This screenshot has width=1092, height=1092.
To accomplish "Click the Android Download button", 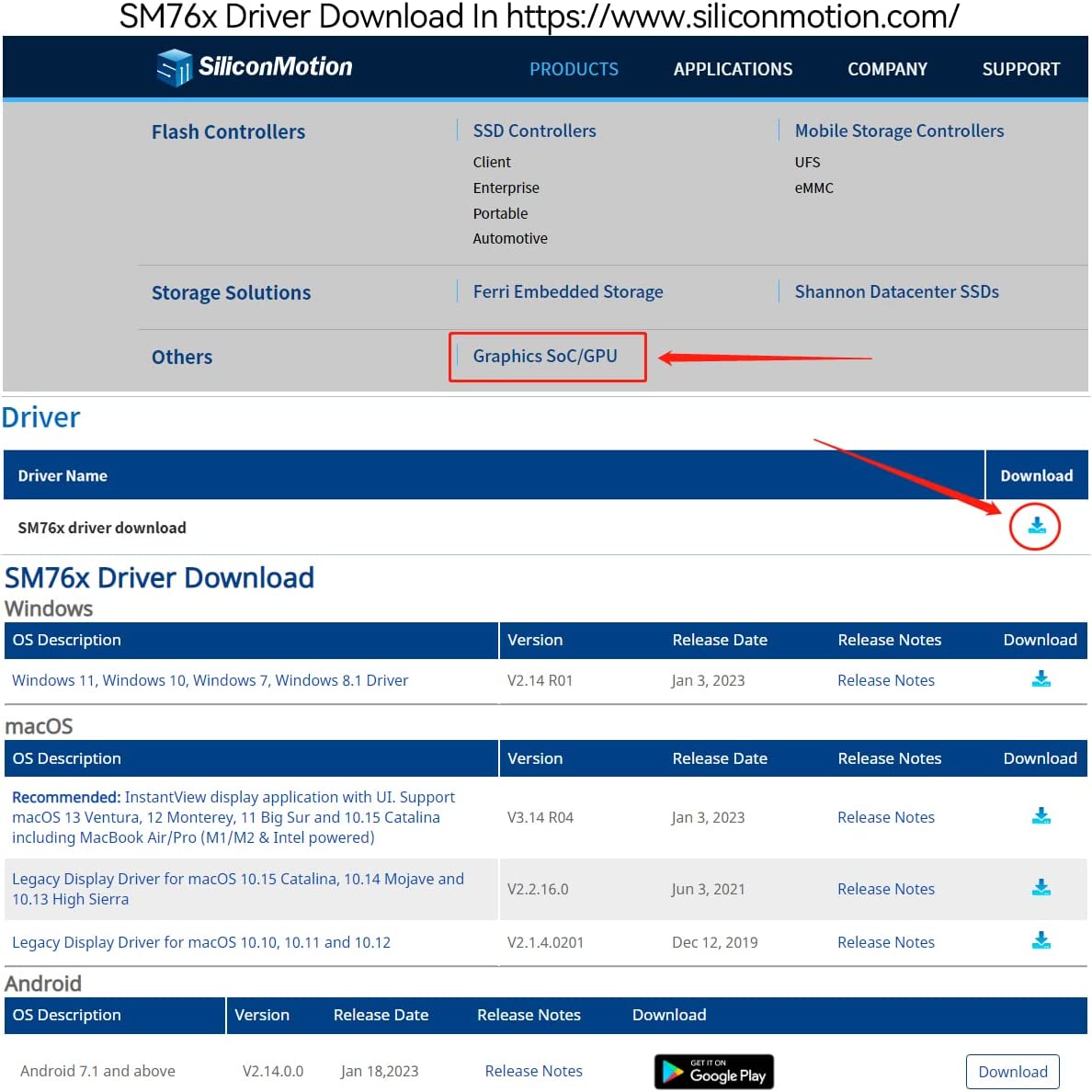I will coord(1012,1072).
